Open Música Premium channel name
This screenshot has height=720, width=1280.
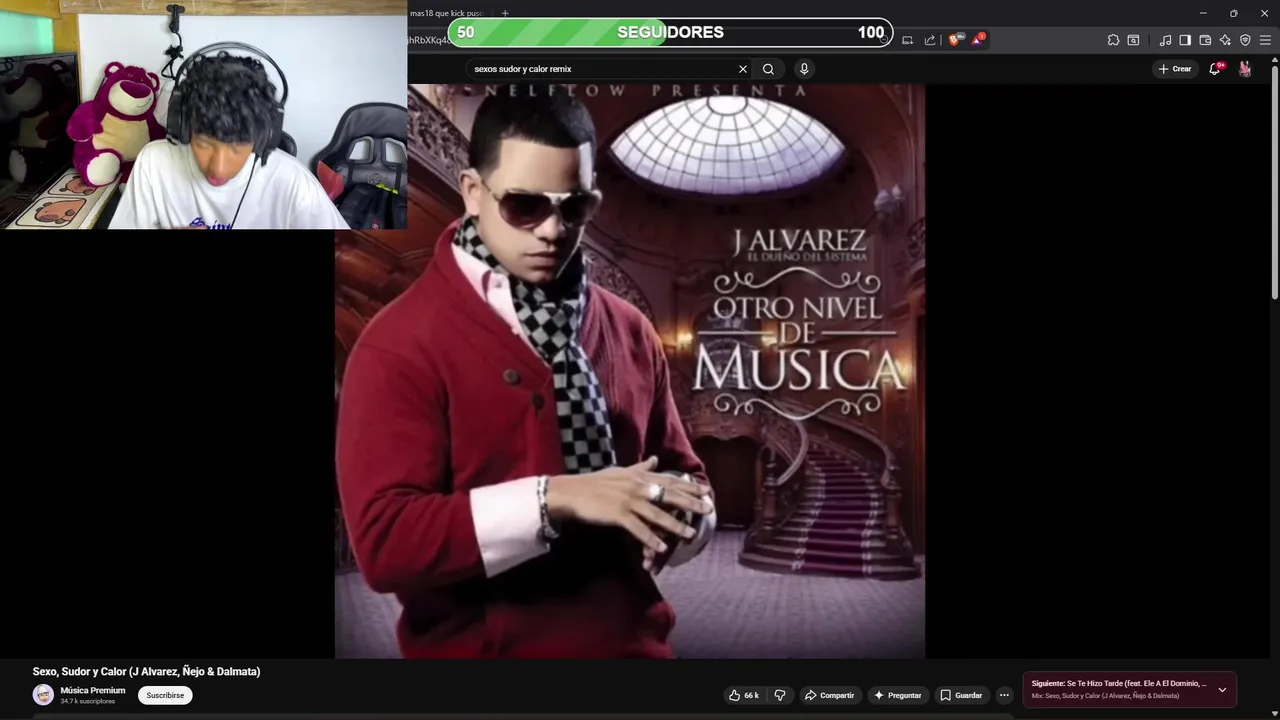coord(93,690)
